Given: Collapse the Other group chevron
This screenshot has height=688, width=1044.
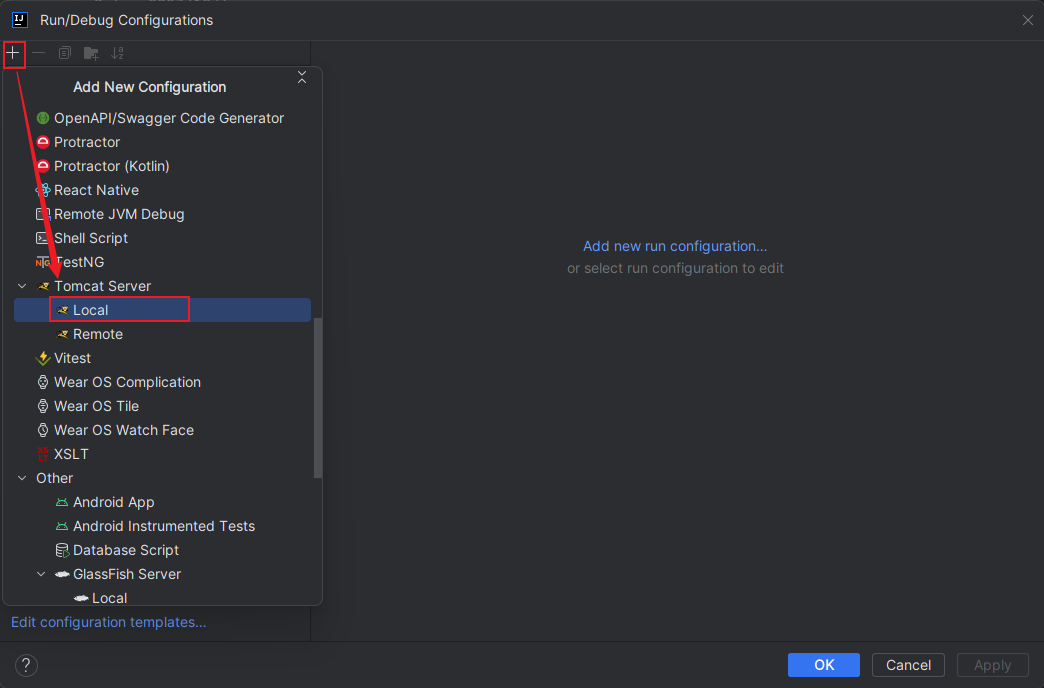Looking at the screenshot, I should click(23, 478).
